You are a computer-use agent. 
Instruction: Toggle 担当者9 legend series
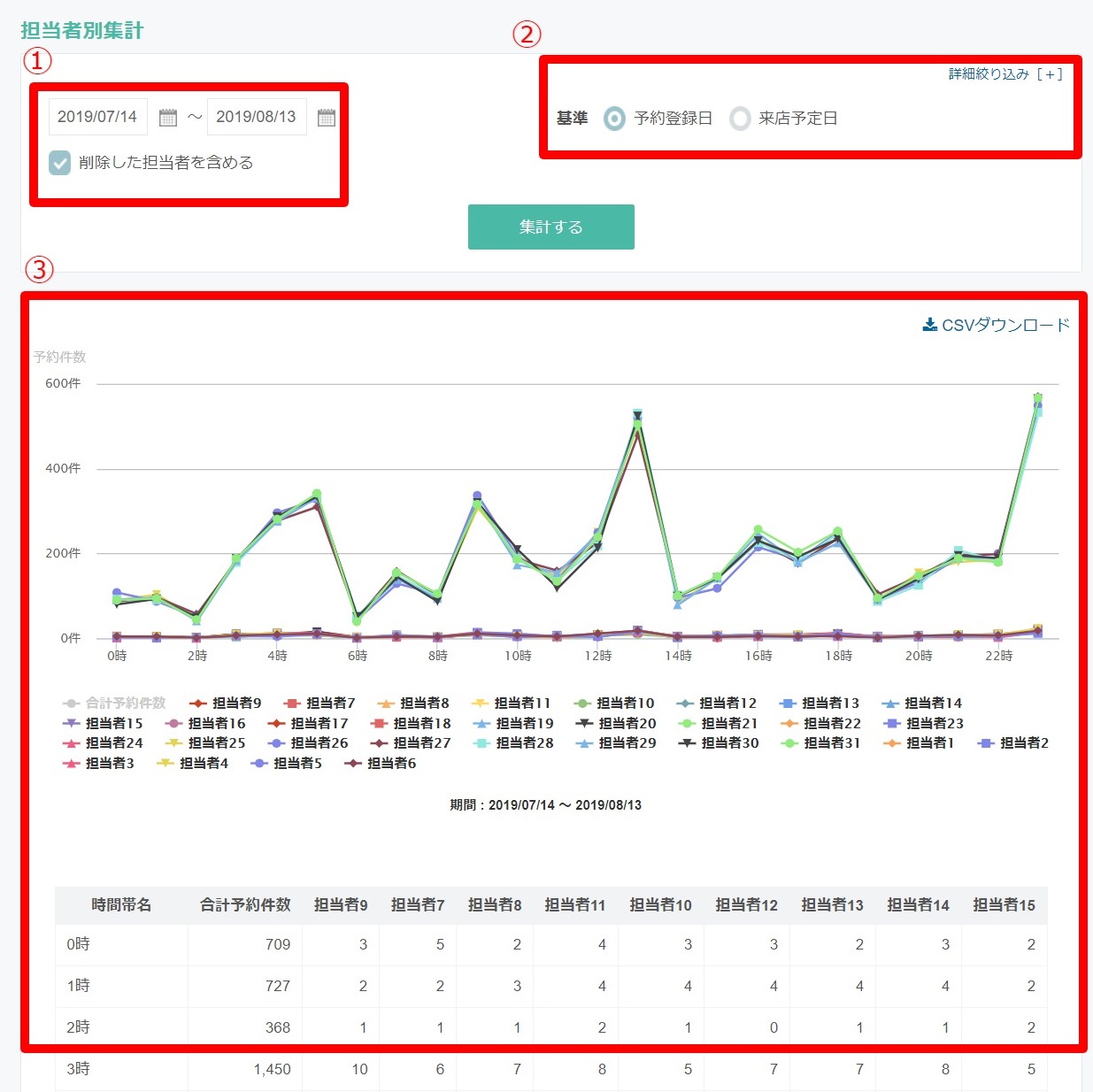coord(226,703)
